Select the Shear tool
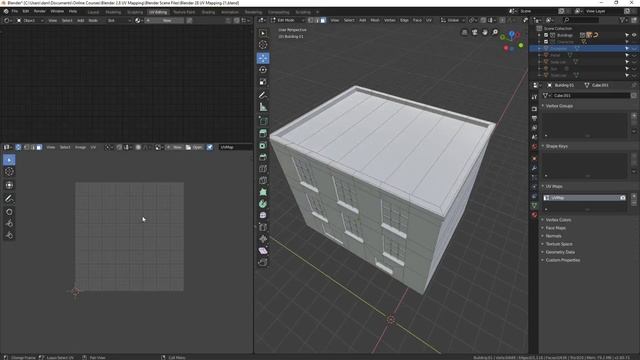Image resolution: width=640 pixels, height=360 pixels. [263, 251]
